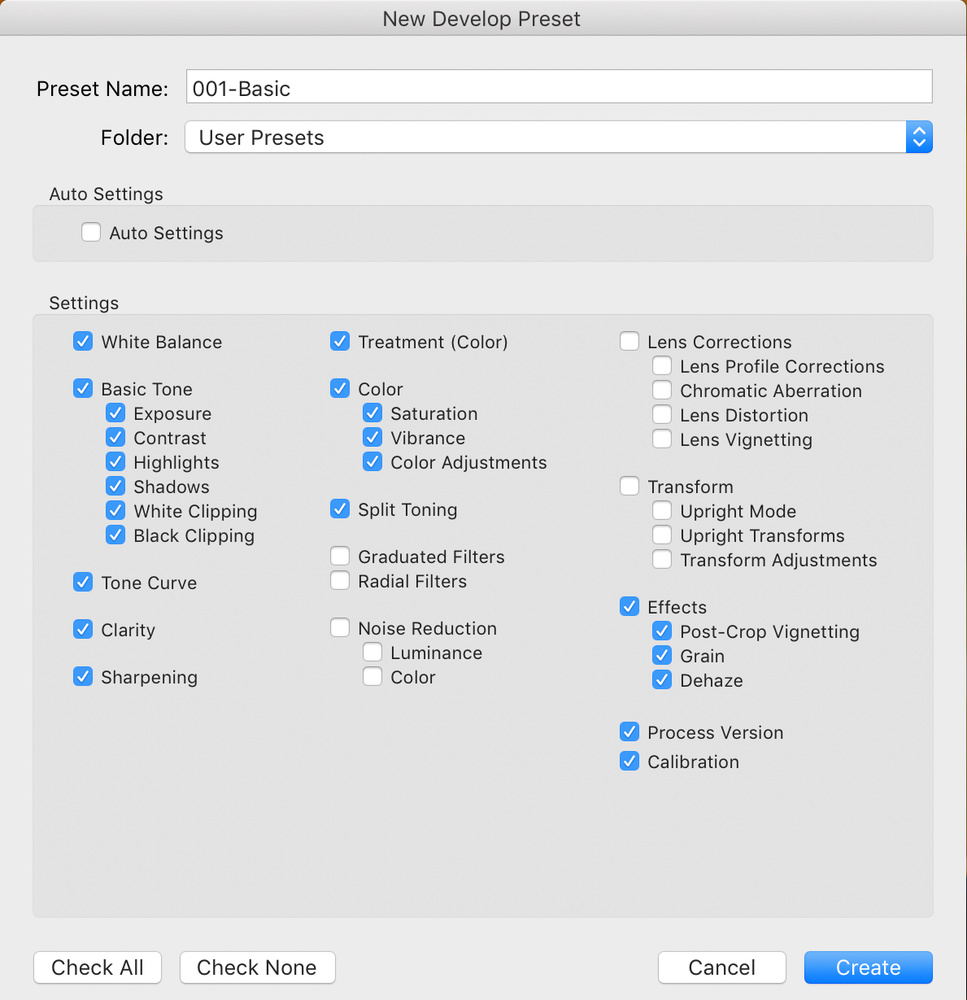Disable the Exposure setting checkbox

tap(115, 413)
